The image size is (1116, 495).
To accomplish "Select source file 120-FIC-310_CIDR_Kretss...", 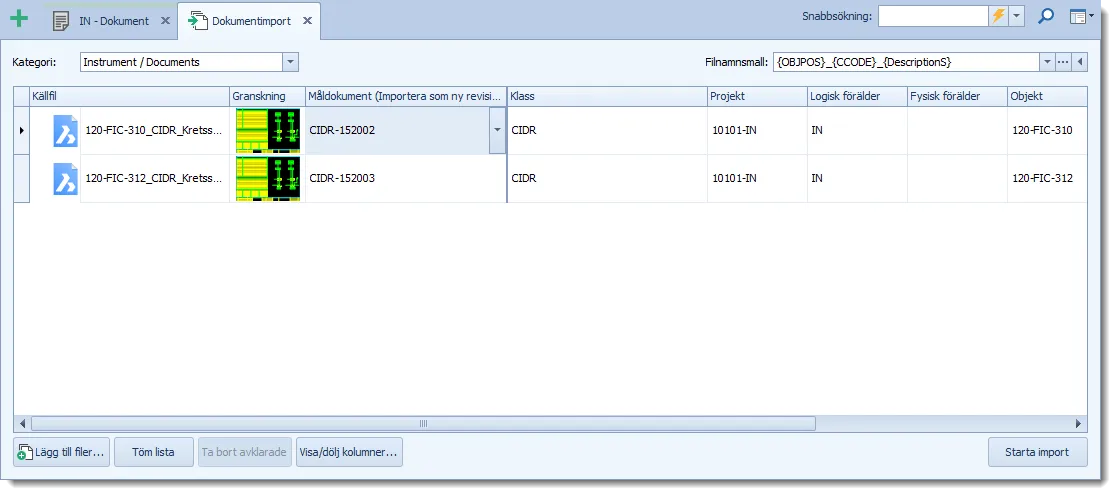I will [x=154, y=130].
